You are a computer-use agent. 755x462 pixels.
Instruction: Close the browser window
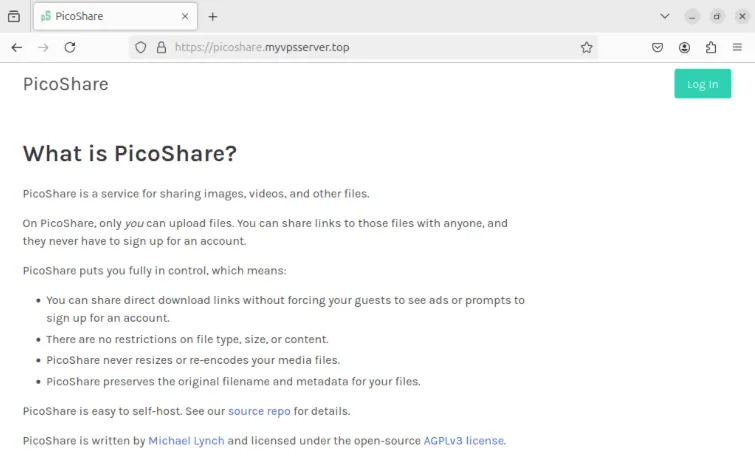742,16
